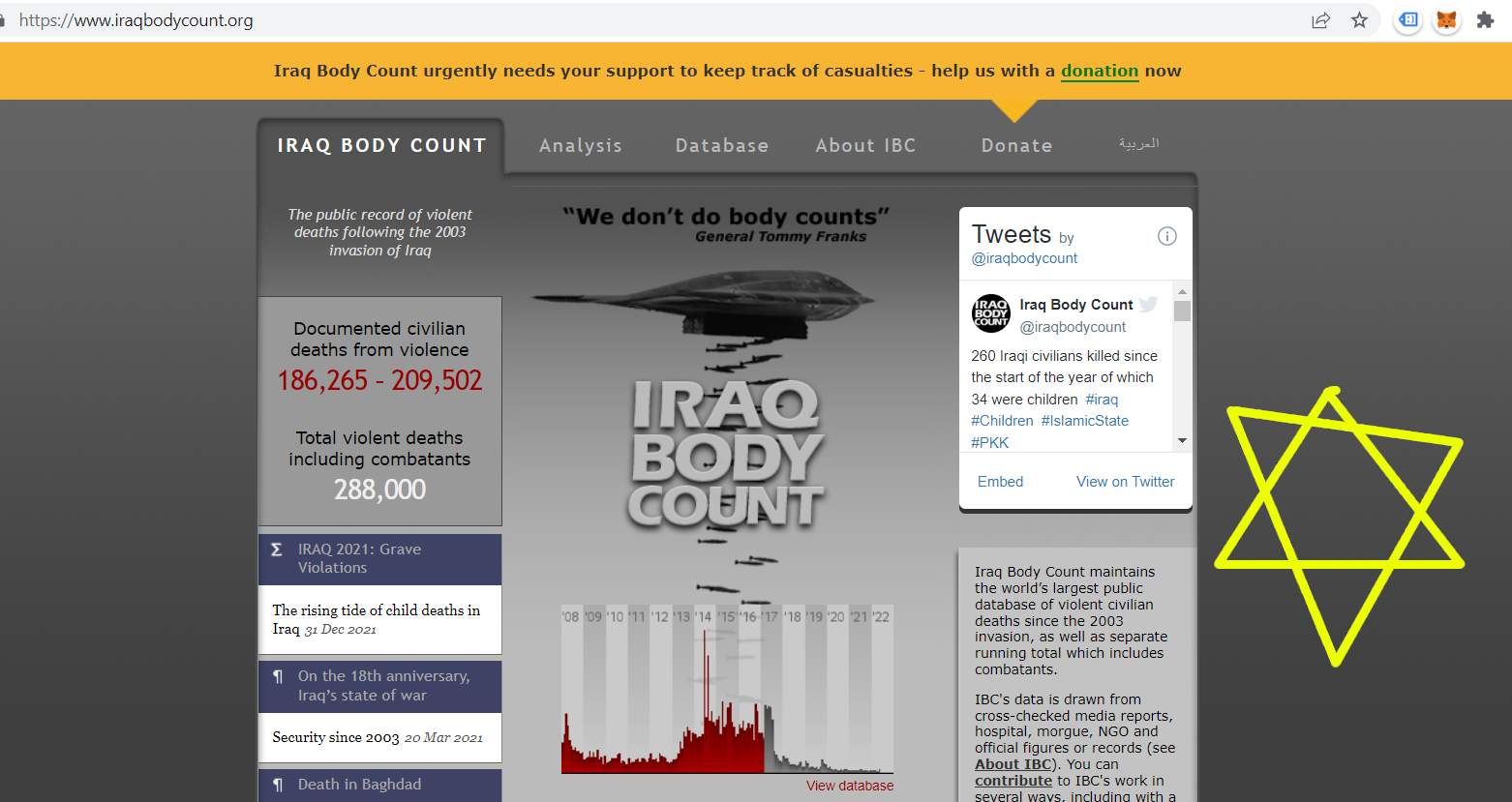The height and width of the screenshot is (802, 1512).
Task: Click the Embed link
Action: point(1000,482)
